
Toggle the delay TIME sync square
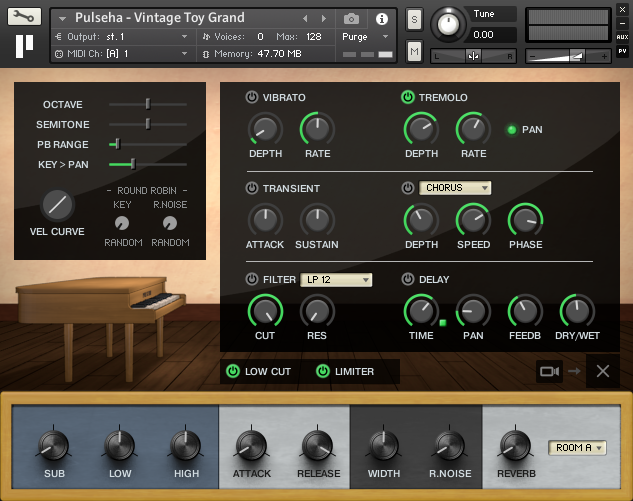443,323
